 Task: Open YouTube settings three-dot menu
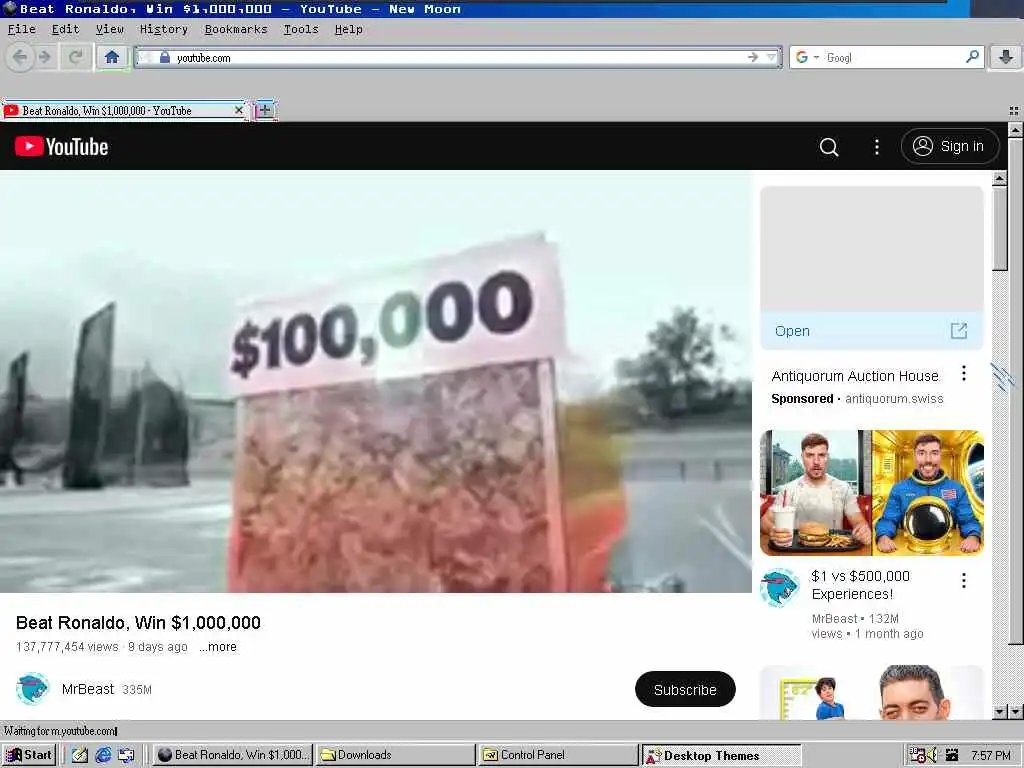[876, 147]
